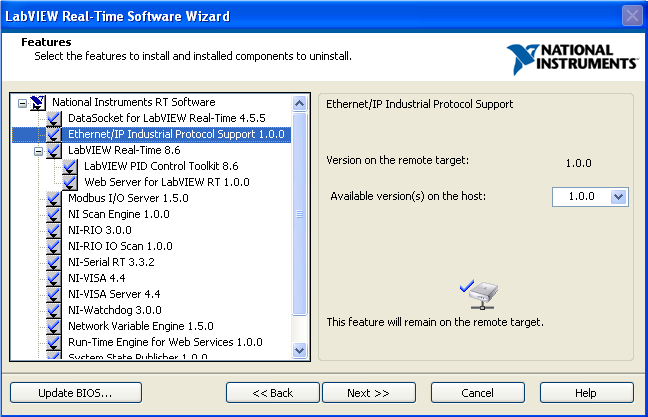Select NI-RIO IO Scan 1.0.0
This screenshot has height=417, width=648.
point(120,246)
